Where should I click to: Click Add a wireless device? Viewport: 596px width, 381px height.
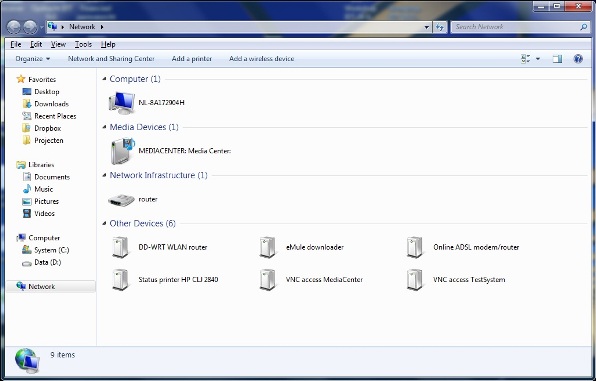pyautogui.click(x=262, y=59)
